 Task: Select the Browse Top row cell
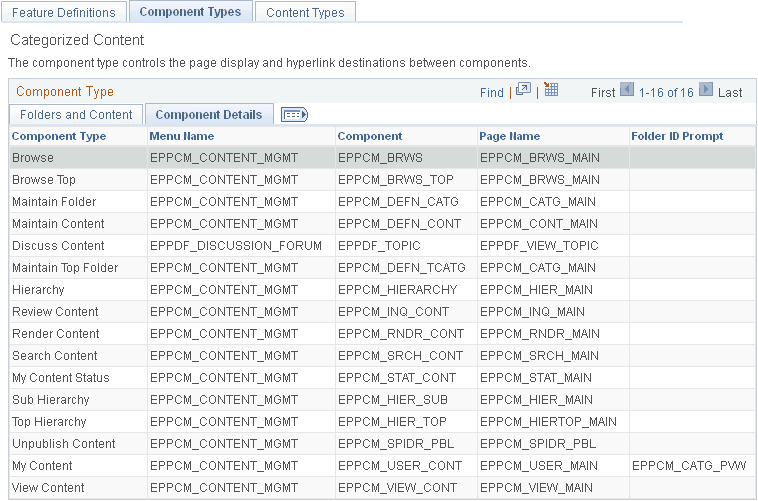(x=78, y=180)
